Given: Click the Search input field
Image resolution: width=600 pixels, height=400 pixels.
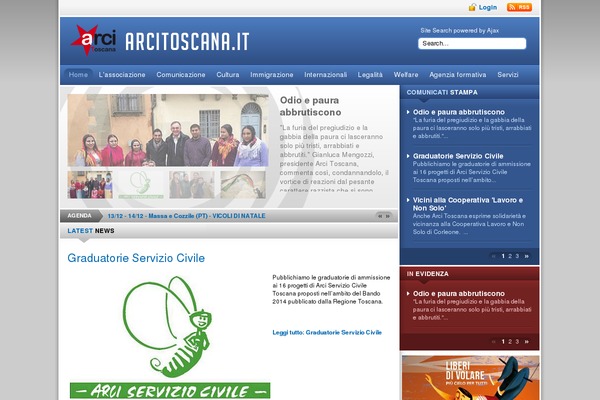Looking at the screenshot, I should coord(472,43).
